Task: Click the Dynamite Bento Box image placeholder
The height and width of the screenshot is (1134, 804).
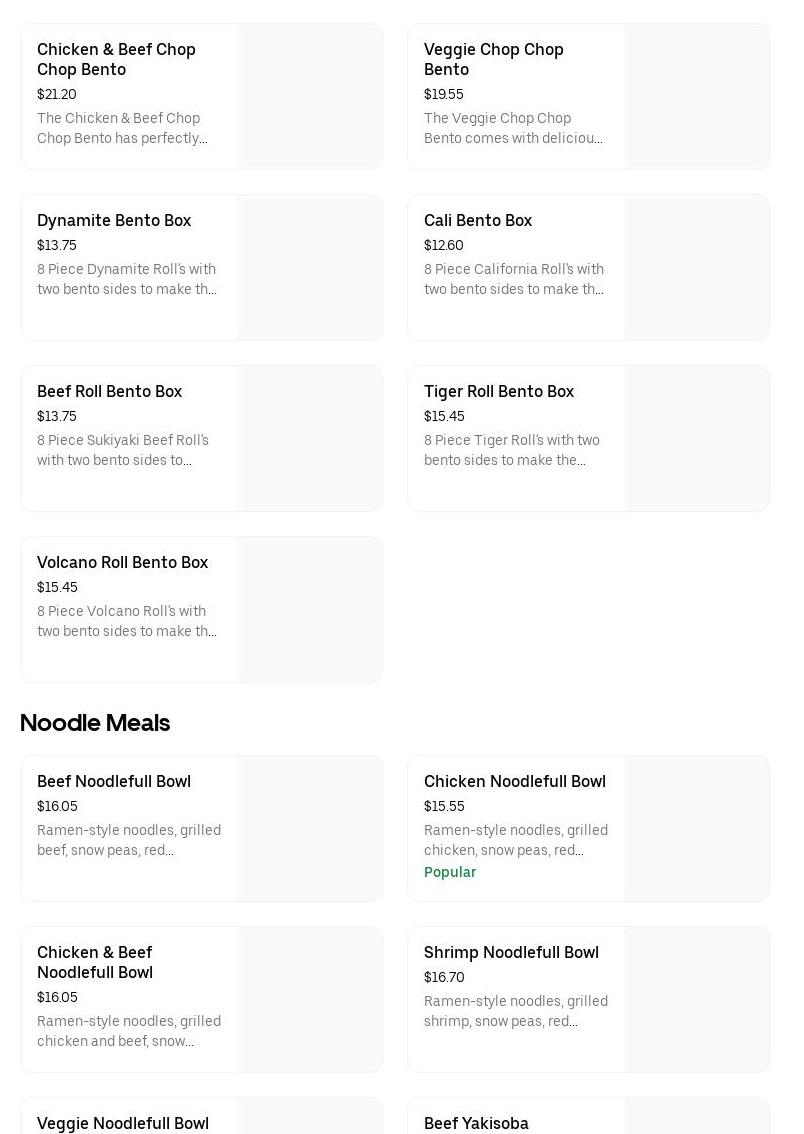Action: 309,268
